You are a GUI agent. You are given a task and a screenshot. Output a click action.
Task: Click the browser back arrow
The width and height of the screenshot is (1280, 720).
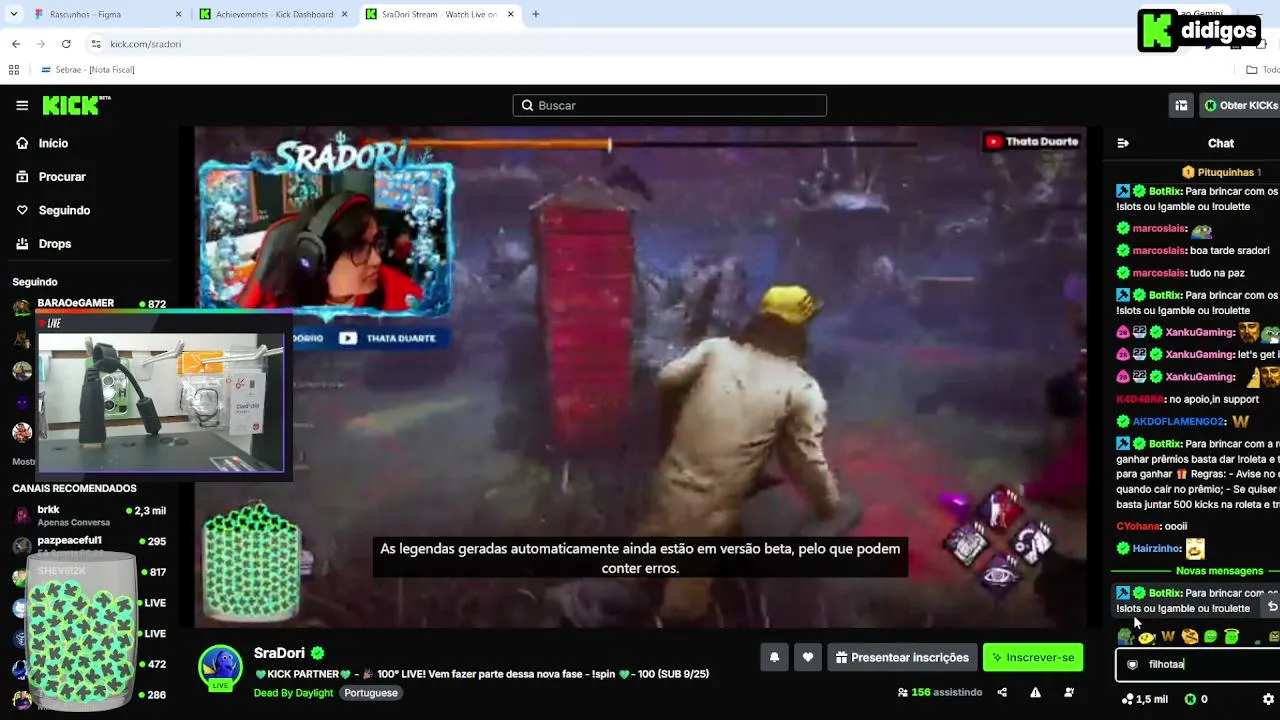click(x=16, y=44)
